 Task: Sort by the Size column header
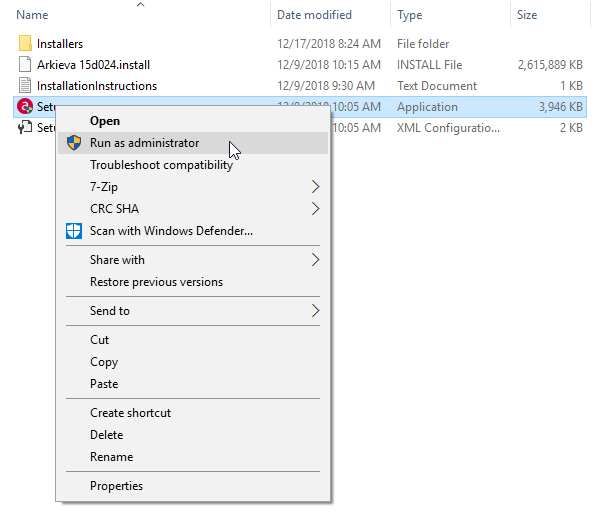coord(527,15)
